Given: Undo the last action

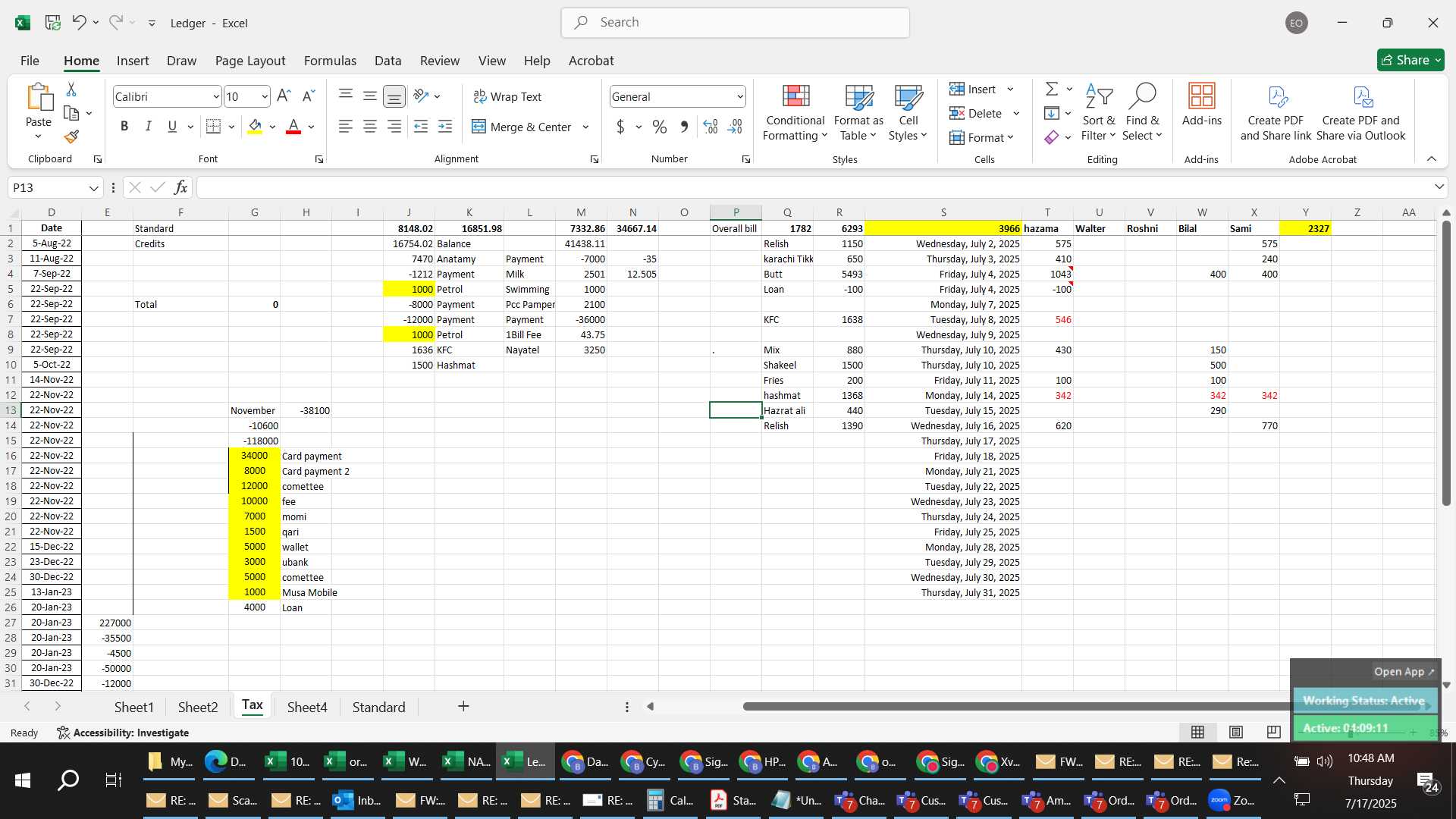Looking at the screenshot, I should point(79,23).
